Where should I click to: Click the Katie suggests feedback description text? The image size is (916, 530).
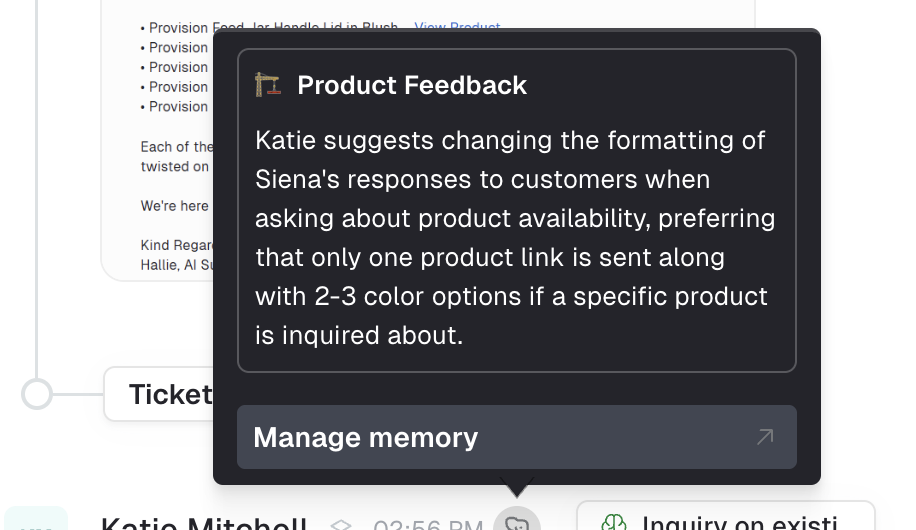(515, 238)
